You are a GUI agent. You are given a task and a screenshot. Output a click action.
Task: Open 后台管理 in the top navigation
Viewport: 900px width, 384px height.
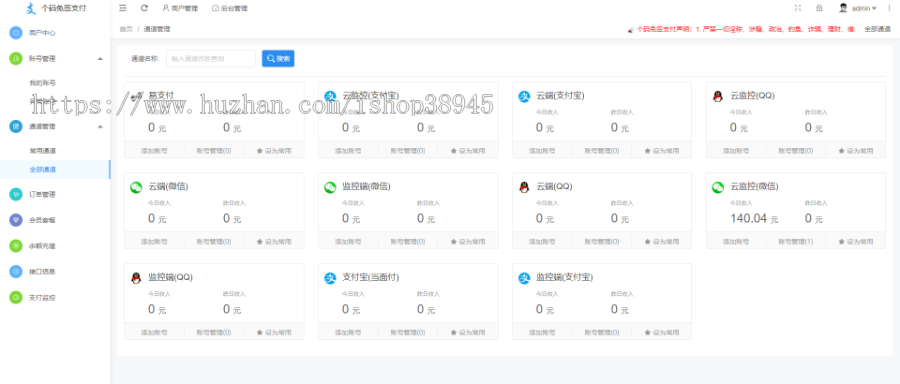point(230,9)
